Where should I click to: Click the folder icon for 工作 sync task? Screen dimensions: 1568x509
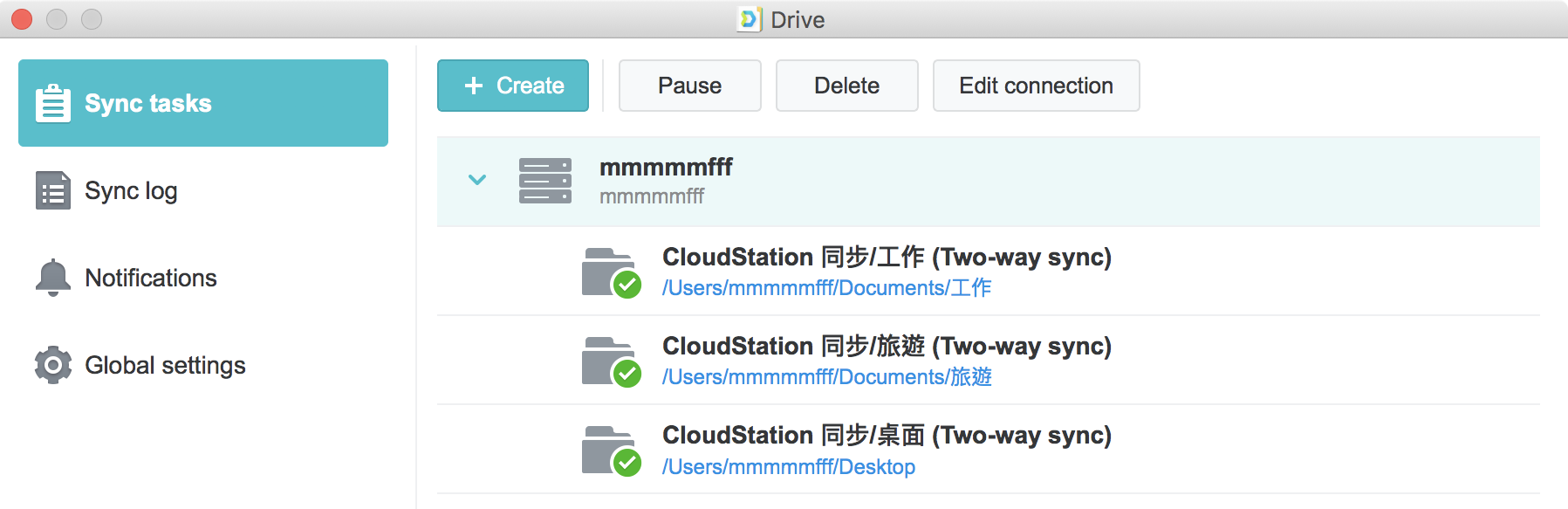pyautogui.click(x=609, y=272)
